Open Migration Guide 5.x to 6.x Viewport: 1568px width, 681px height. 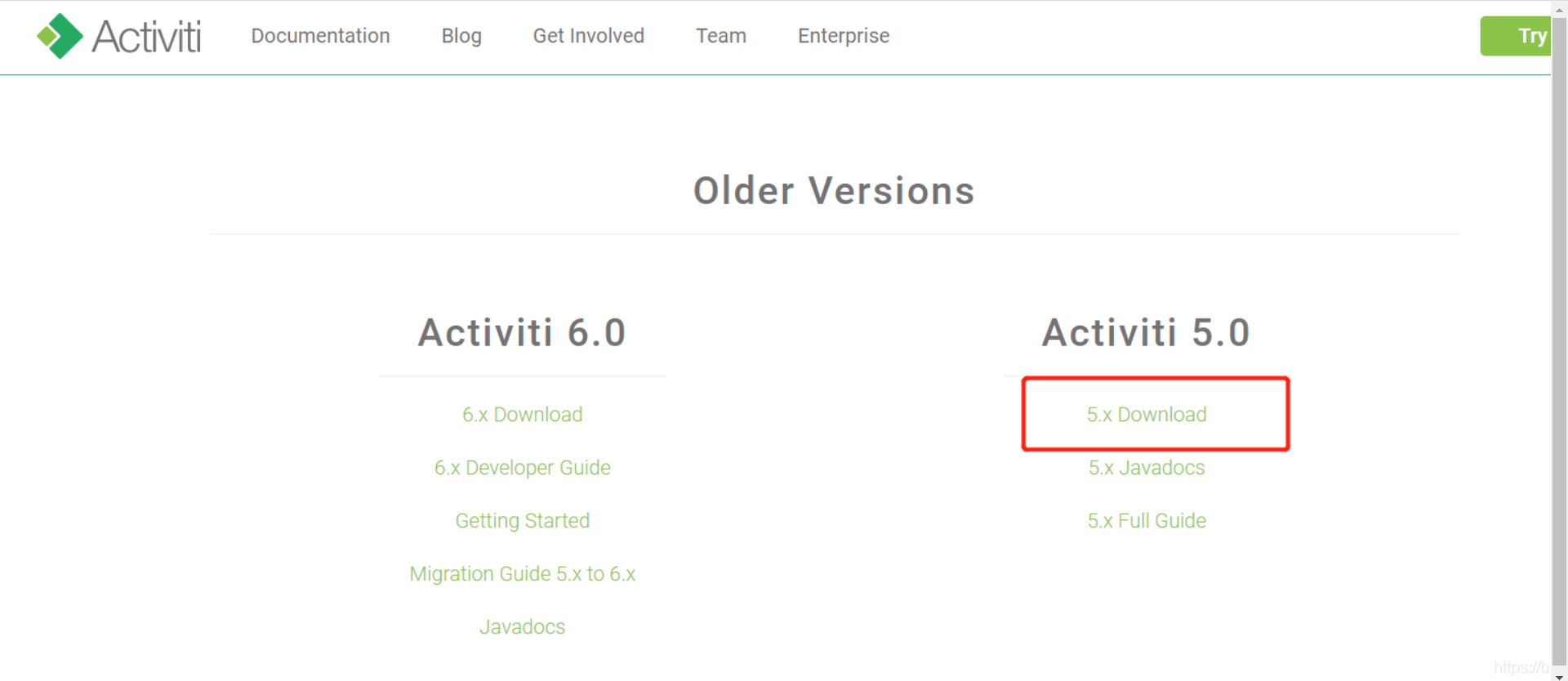(x=523, y=573)
